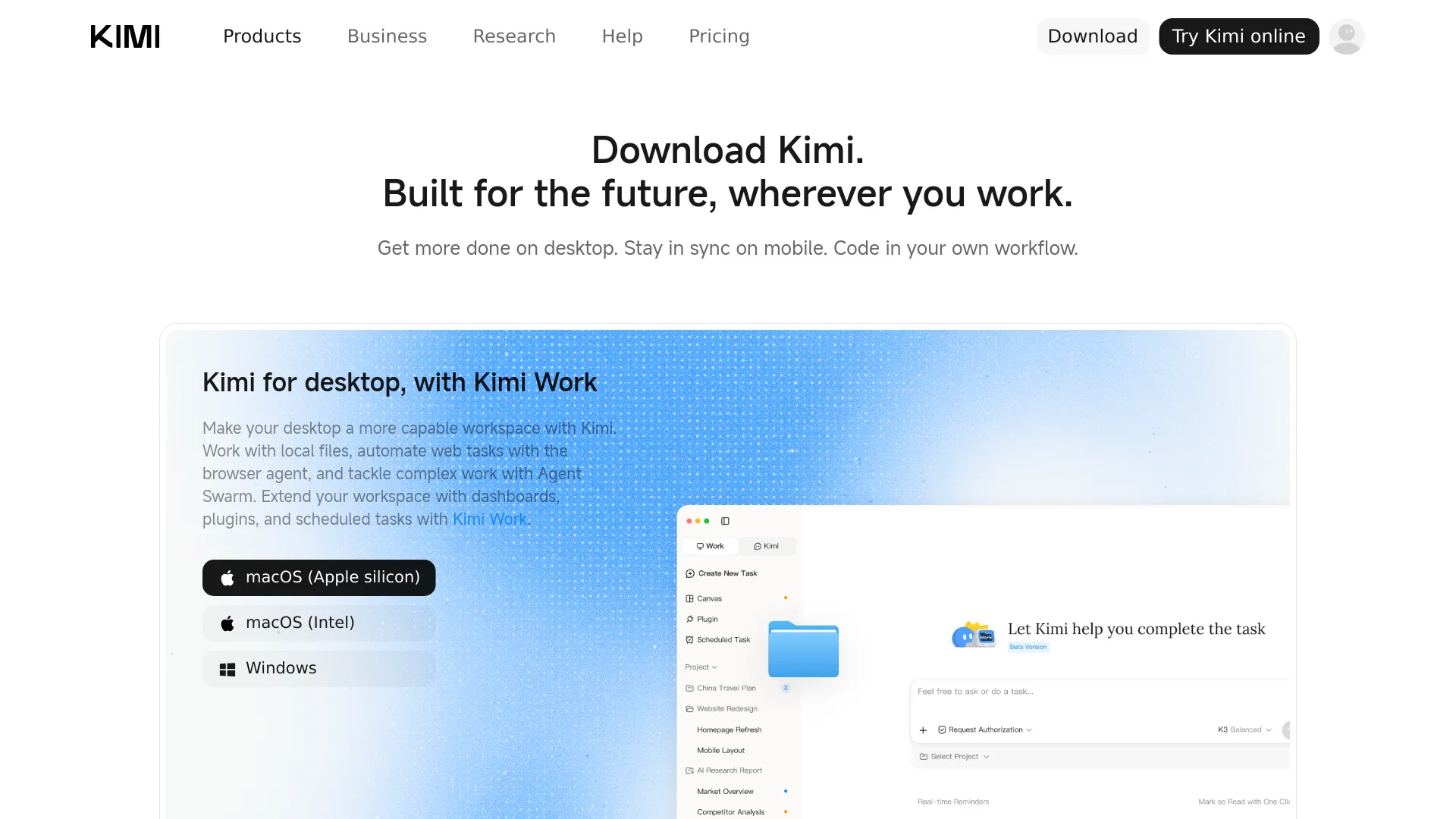Click the Scheduled Task clock icon
The width and height of the screenshot is (1456, 819).
[x=689, y=640]
